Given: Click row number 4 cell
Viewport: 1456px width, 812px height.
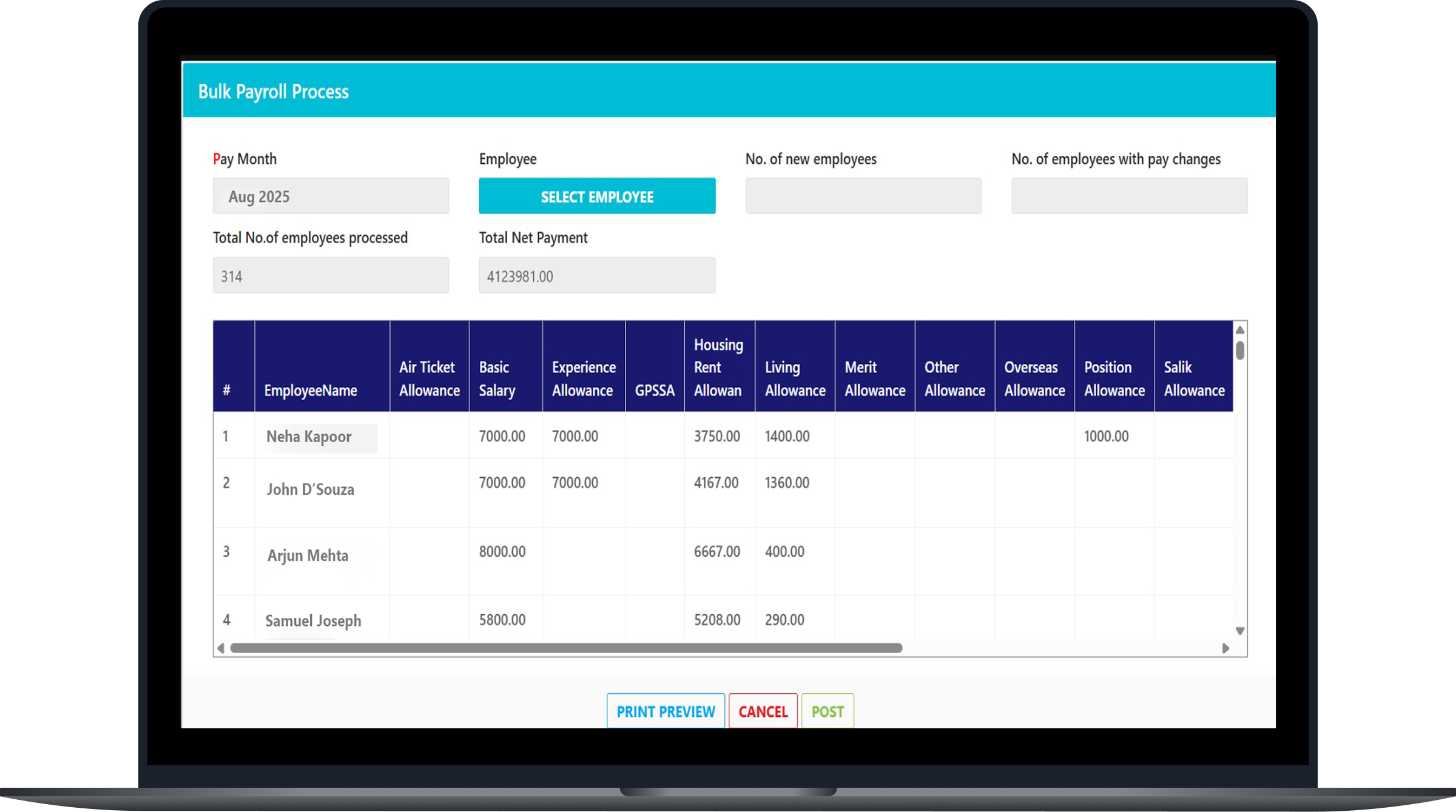Looking at the screenshot, I should [234, 618].
